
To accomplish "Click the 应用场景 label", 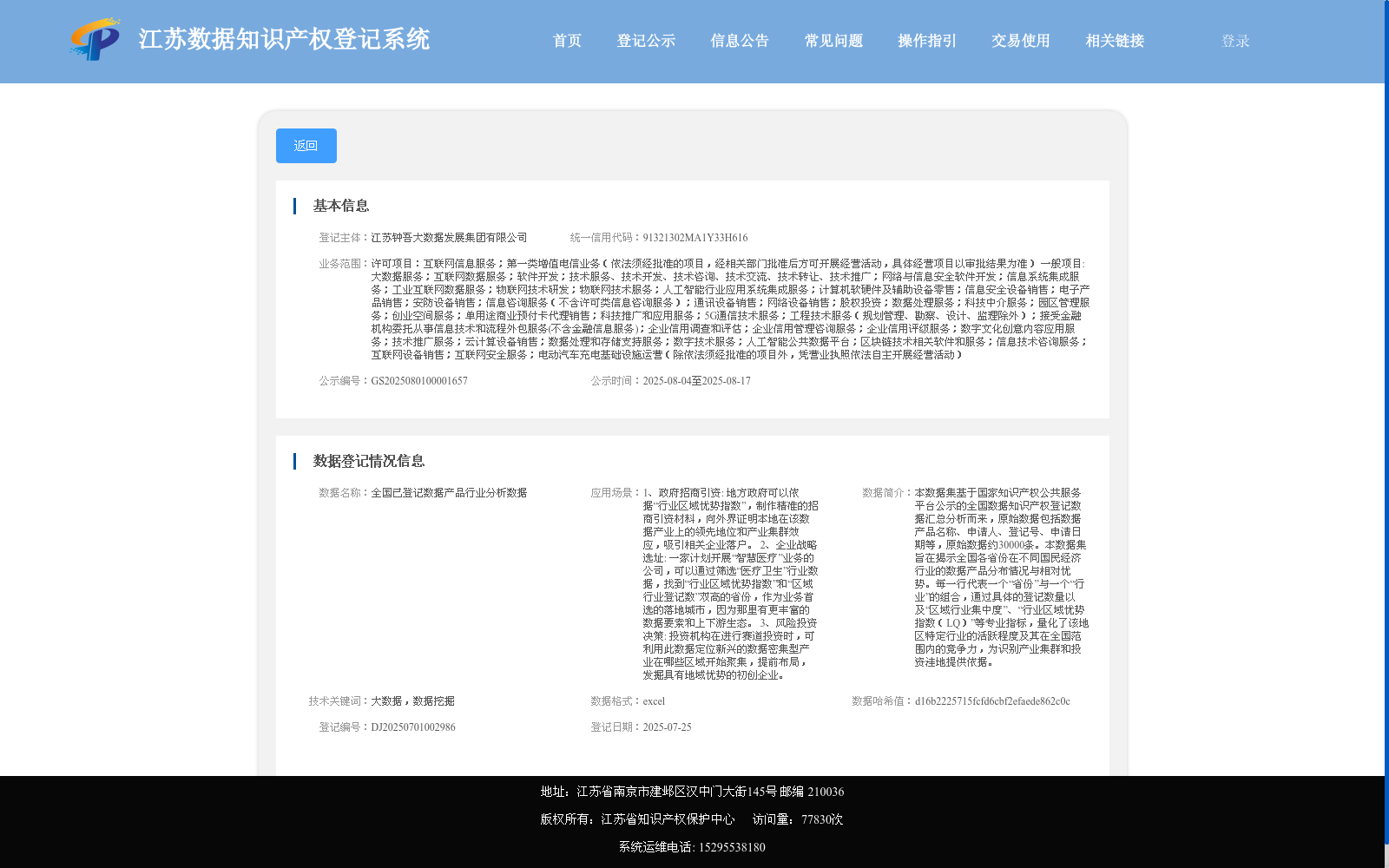I will tap(616, 492).
